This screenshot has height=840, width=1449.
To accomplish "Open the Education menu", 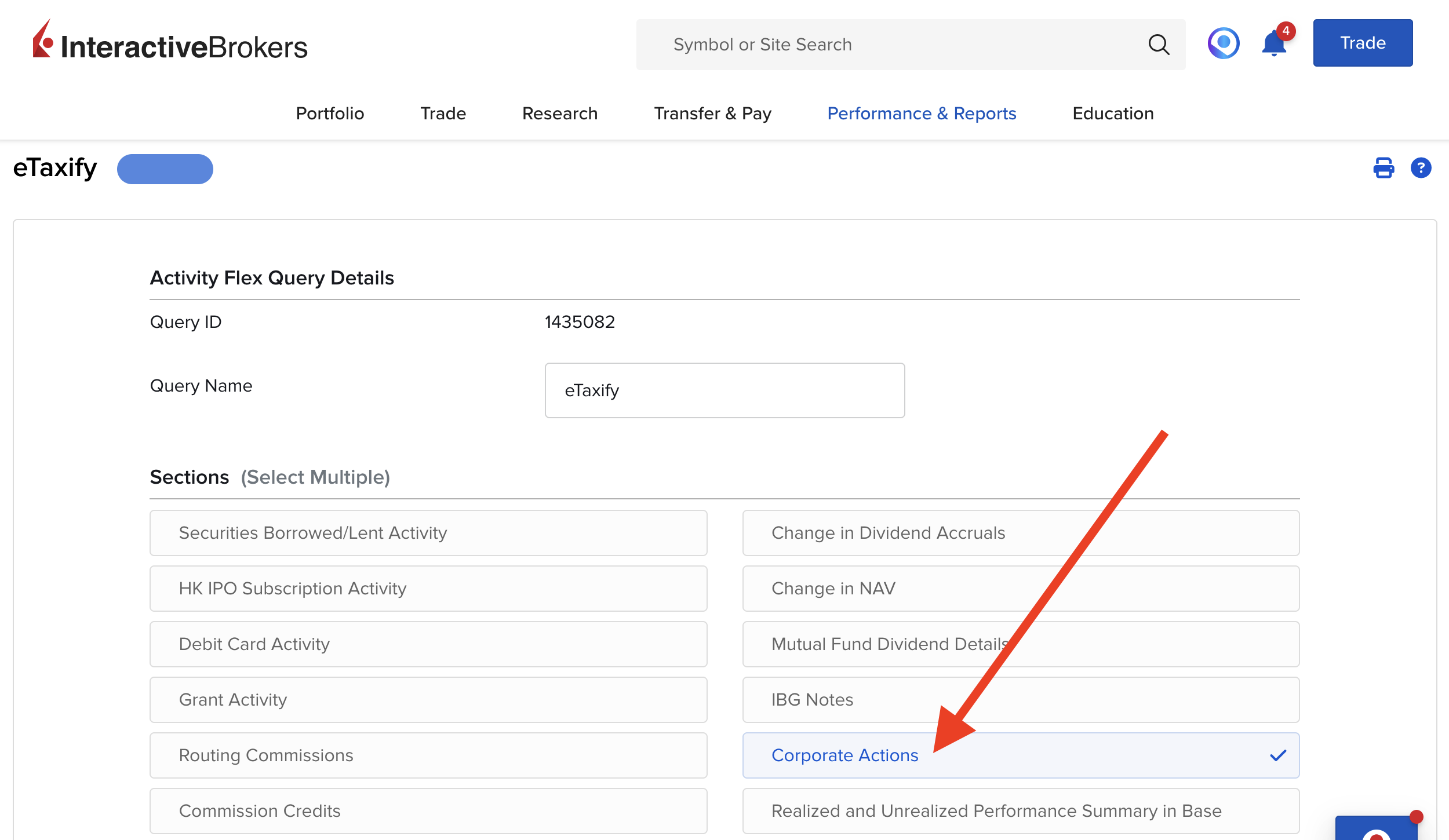I will click(x=1113, y=114).
